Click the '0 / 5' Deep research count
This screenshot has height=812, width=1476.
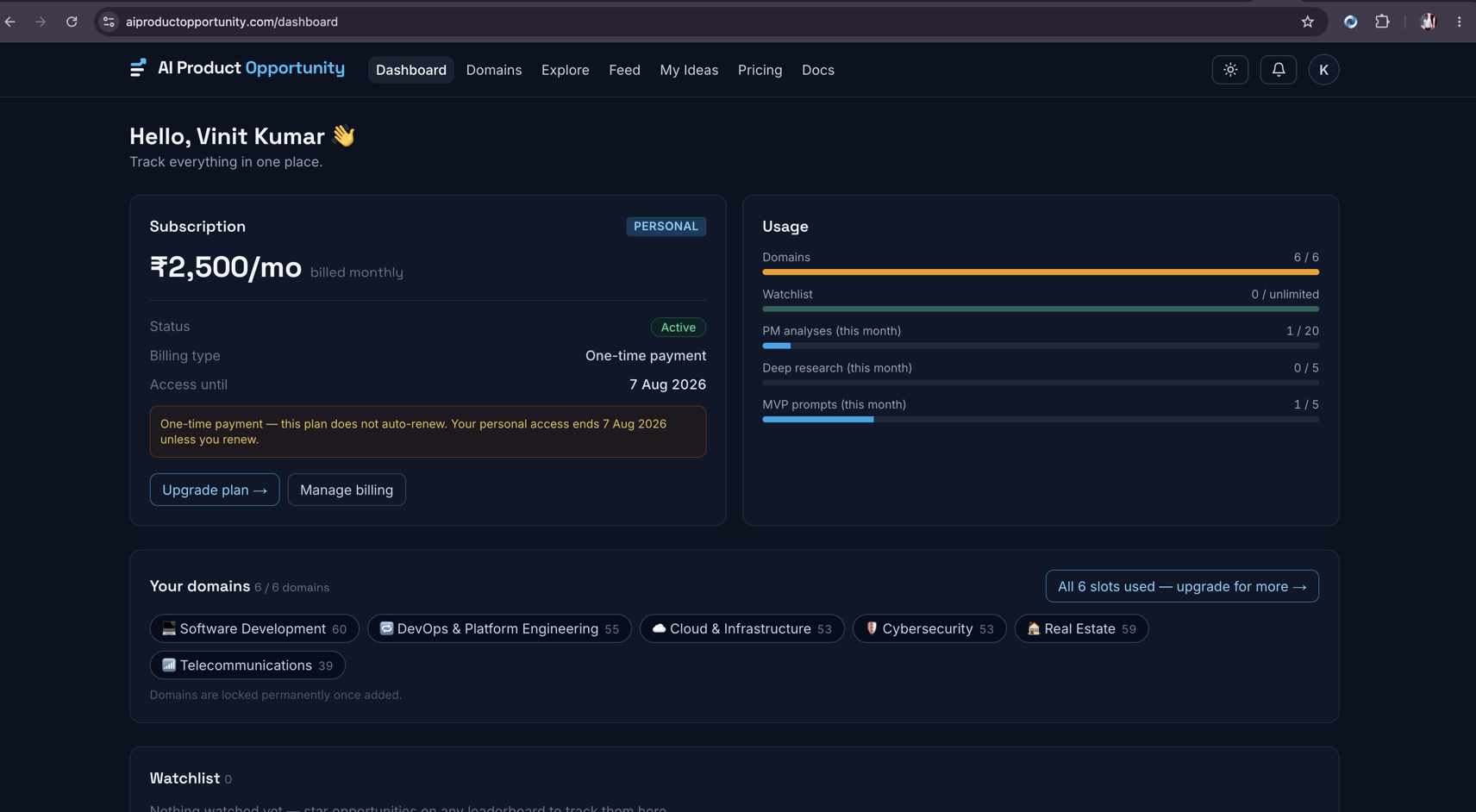[x=1306, y=368]
